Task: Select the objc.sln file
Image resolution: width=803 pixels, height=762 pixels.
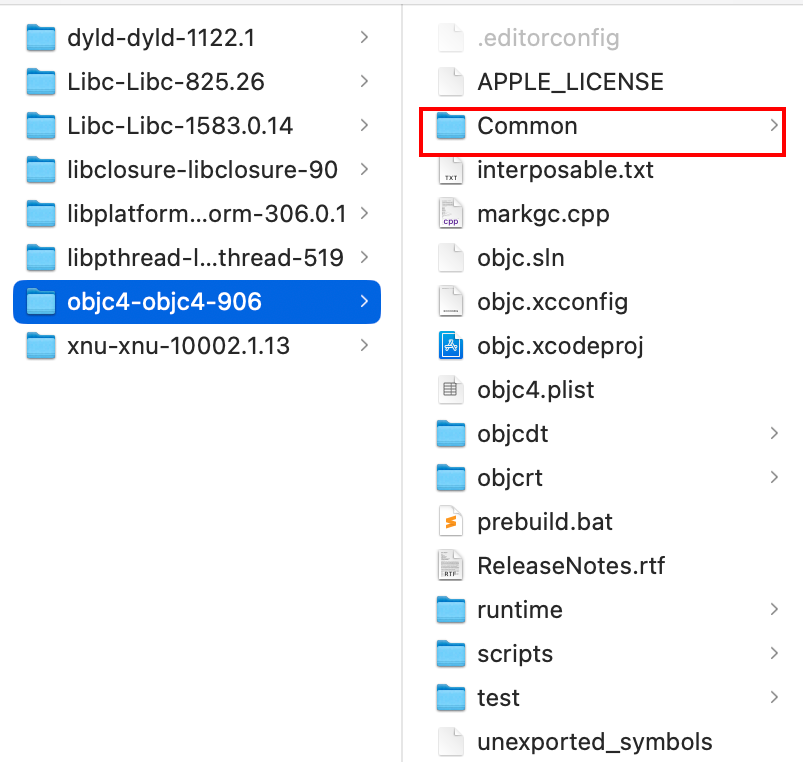Action: (521, 258)
